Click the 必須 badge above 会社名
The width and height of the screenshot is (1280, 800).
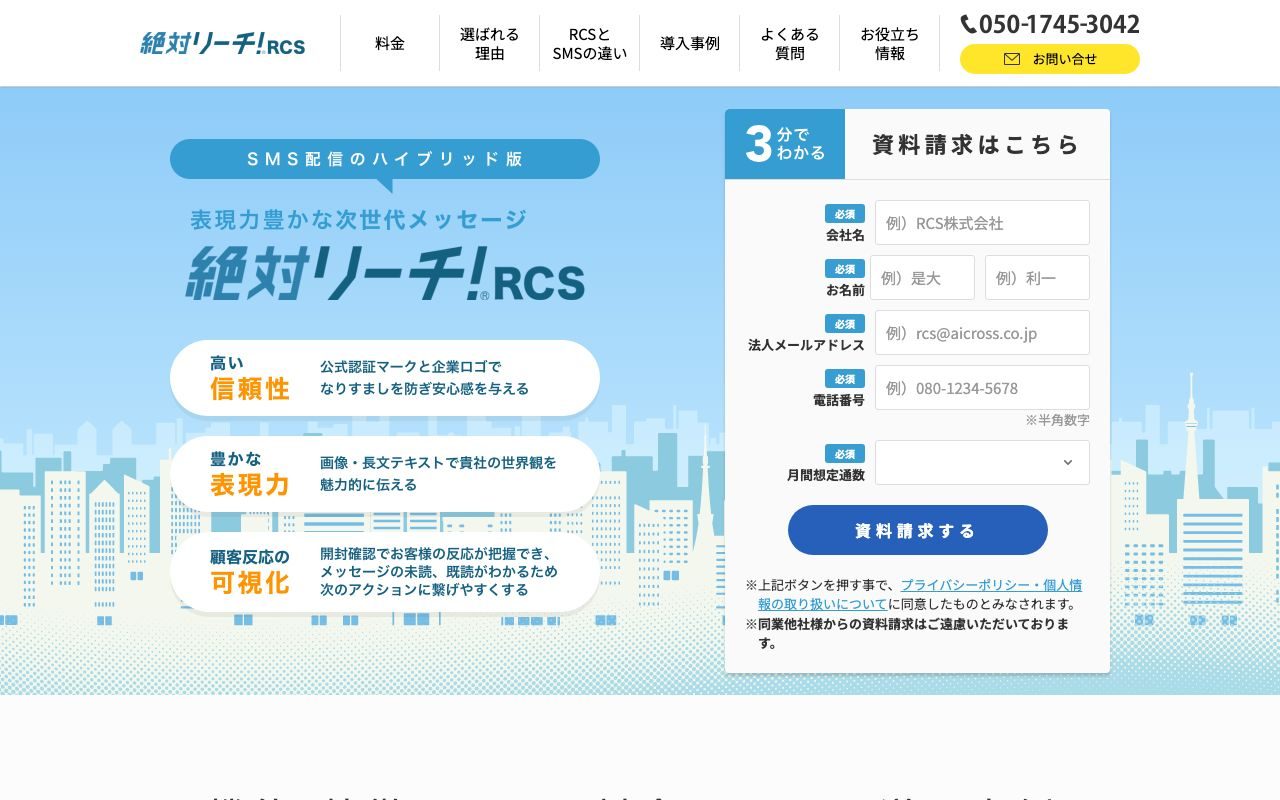pyautogui.click(x=845, y=214)
